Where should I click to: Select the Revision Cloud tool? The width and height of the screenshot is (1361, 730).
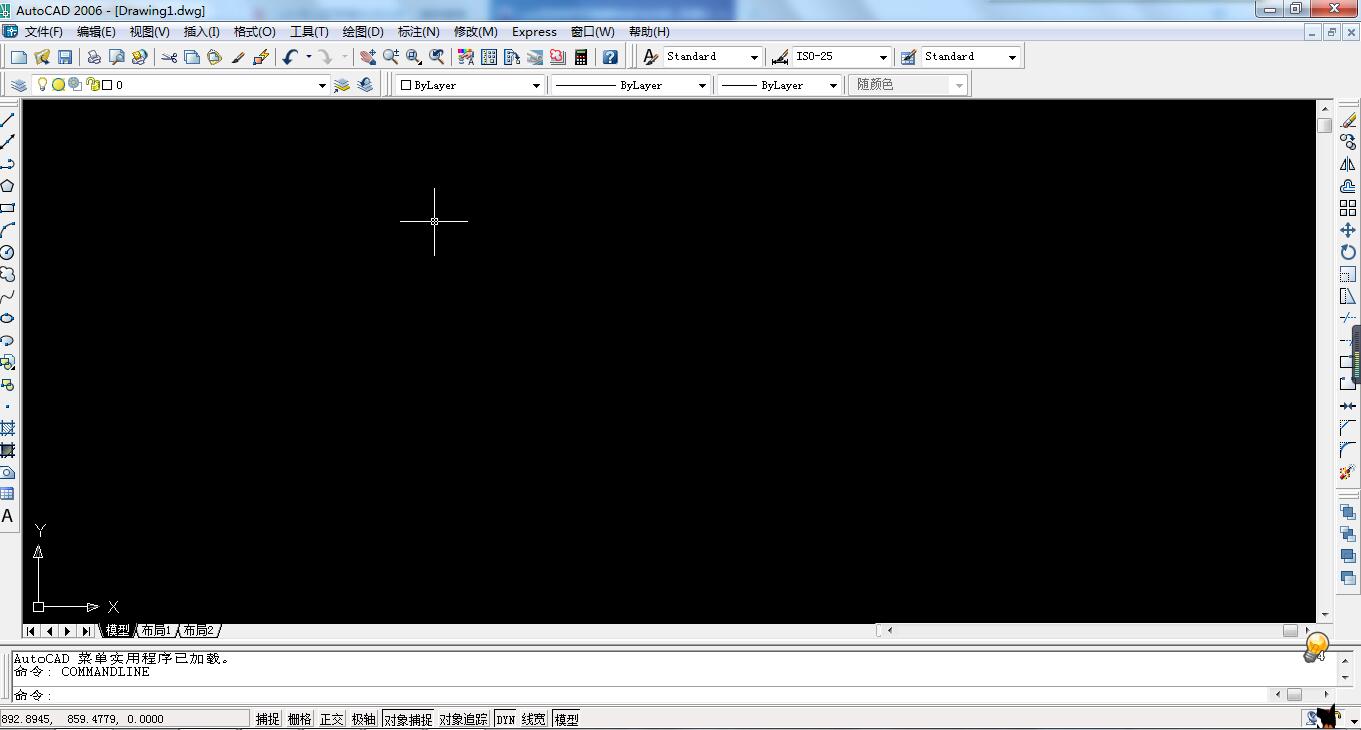click(7, 274)
